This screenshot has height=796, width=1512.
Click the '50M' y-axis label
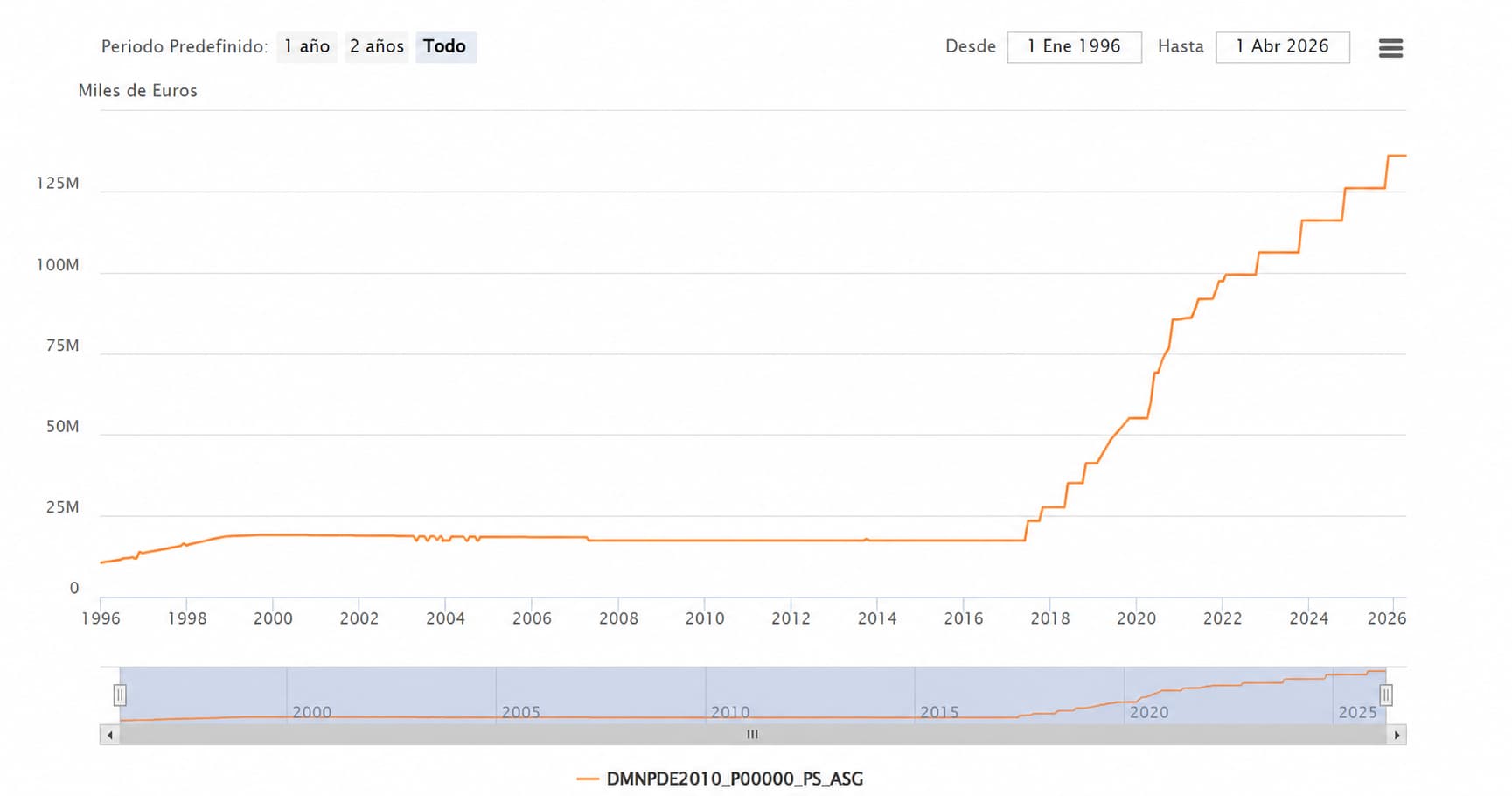[x=62, y=427]
